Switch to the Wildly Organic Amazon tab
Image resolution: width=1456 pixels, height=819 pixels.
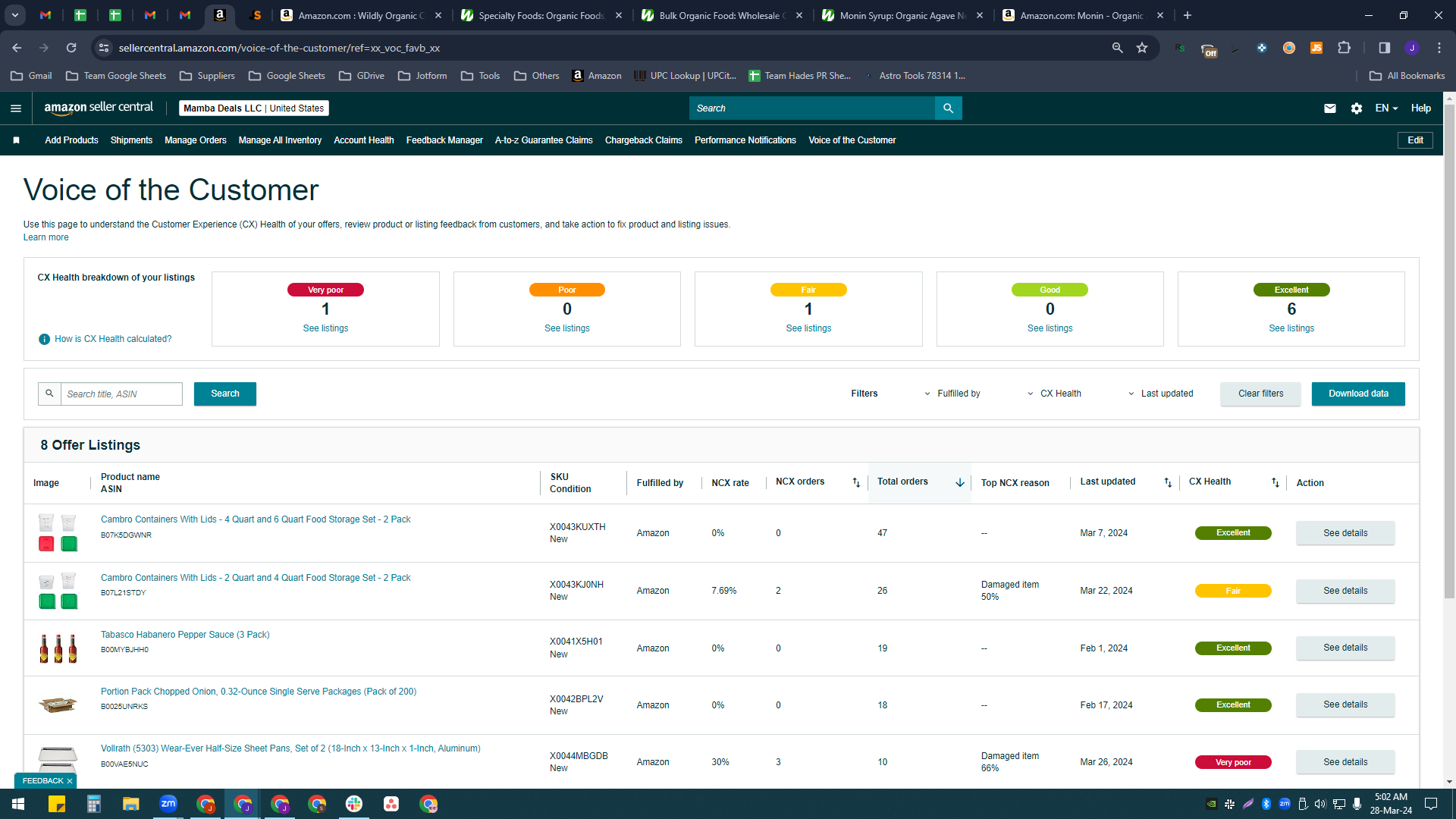pyautogui.click(x=360, y=15)
